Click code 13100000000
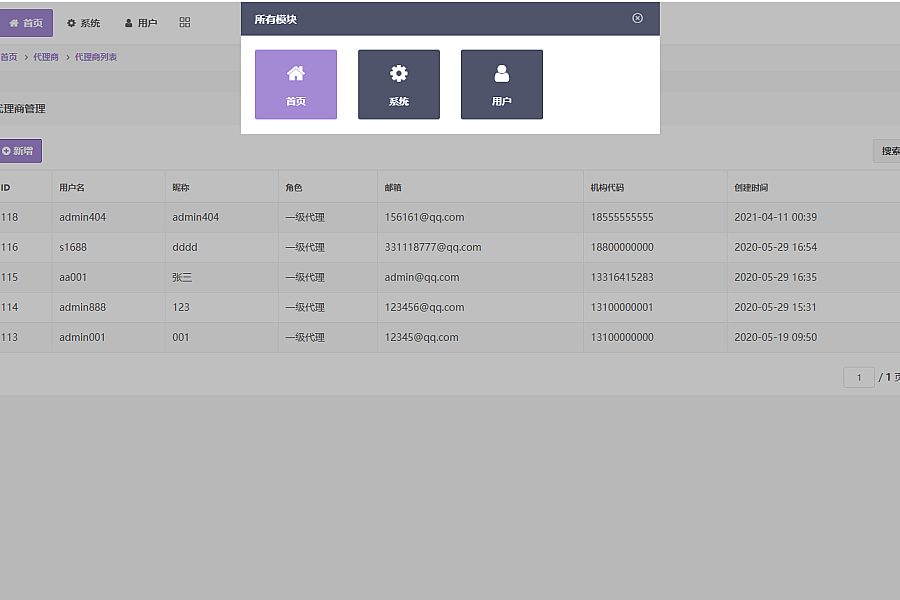 622,337
